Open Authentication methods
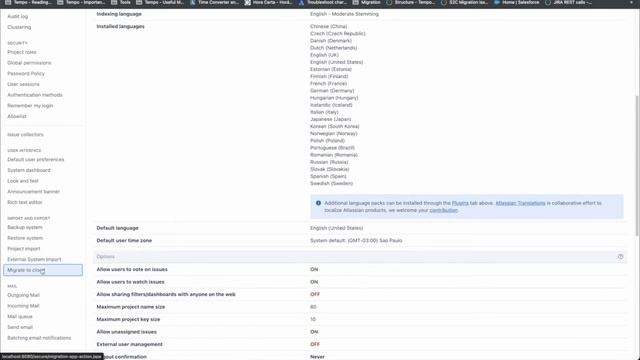The height and width of the screenshot is (360, 640). pos(35,95)
